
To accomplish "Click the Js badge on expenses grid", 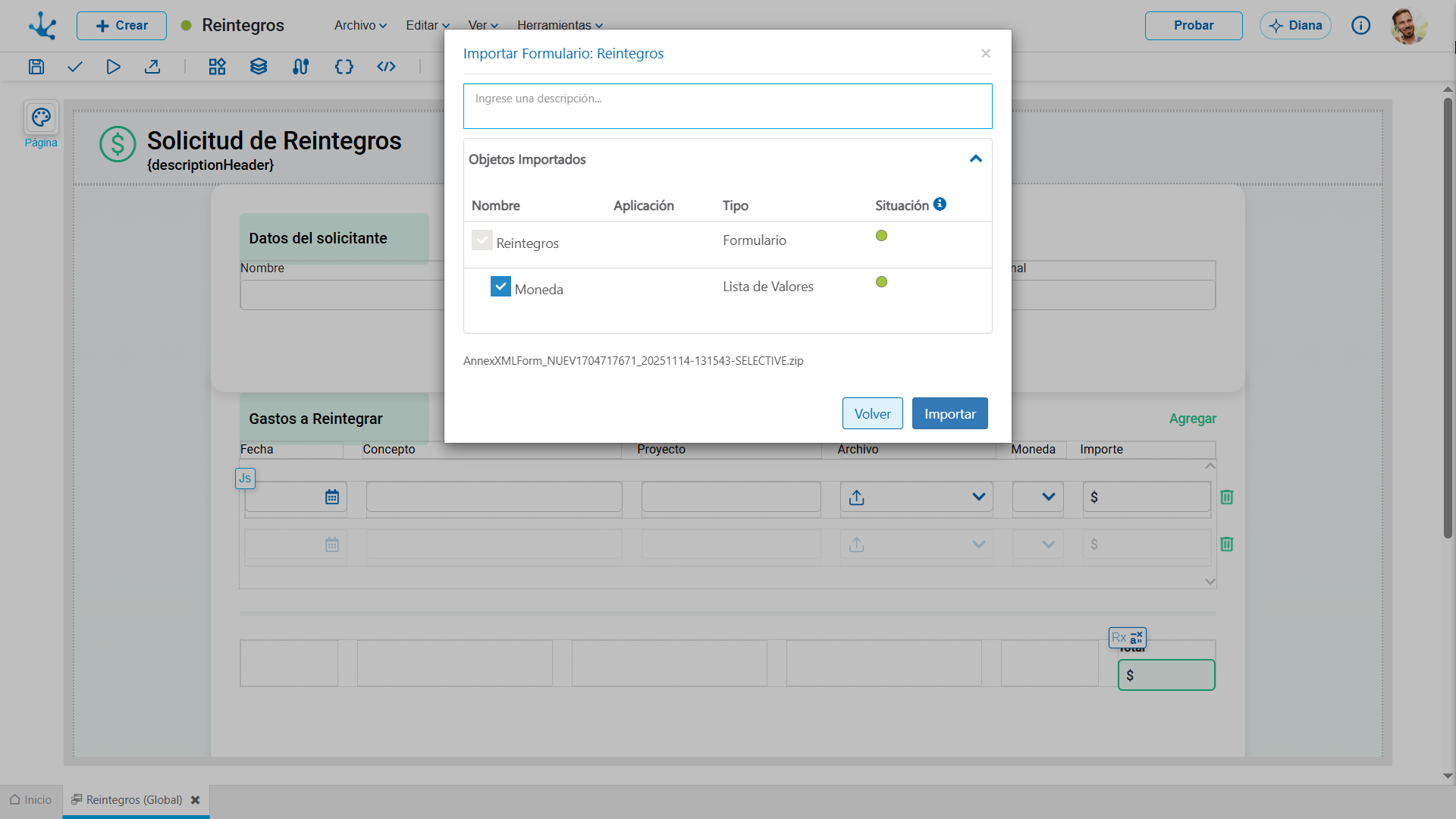I will coord(245,479).
